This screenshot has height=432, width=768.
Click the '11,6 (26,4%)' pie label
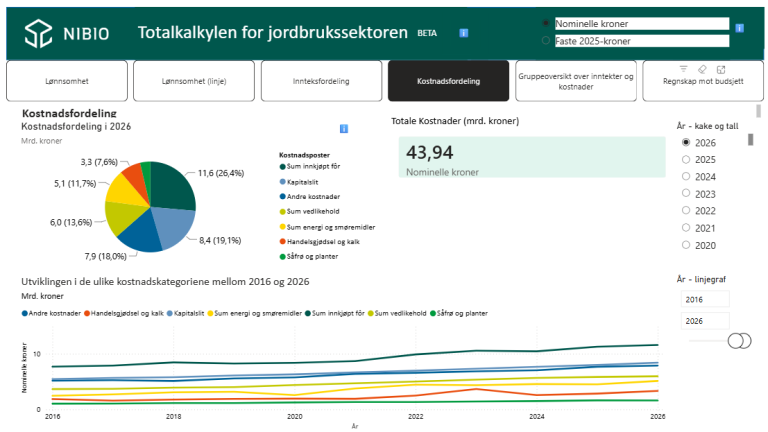point(220,173)
